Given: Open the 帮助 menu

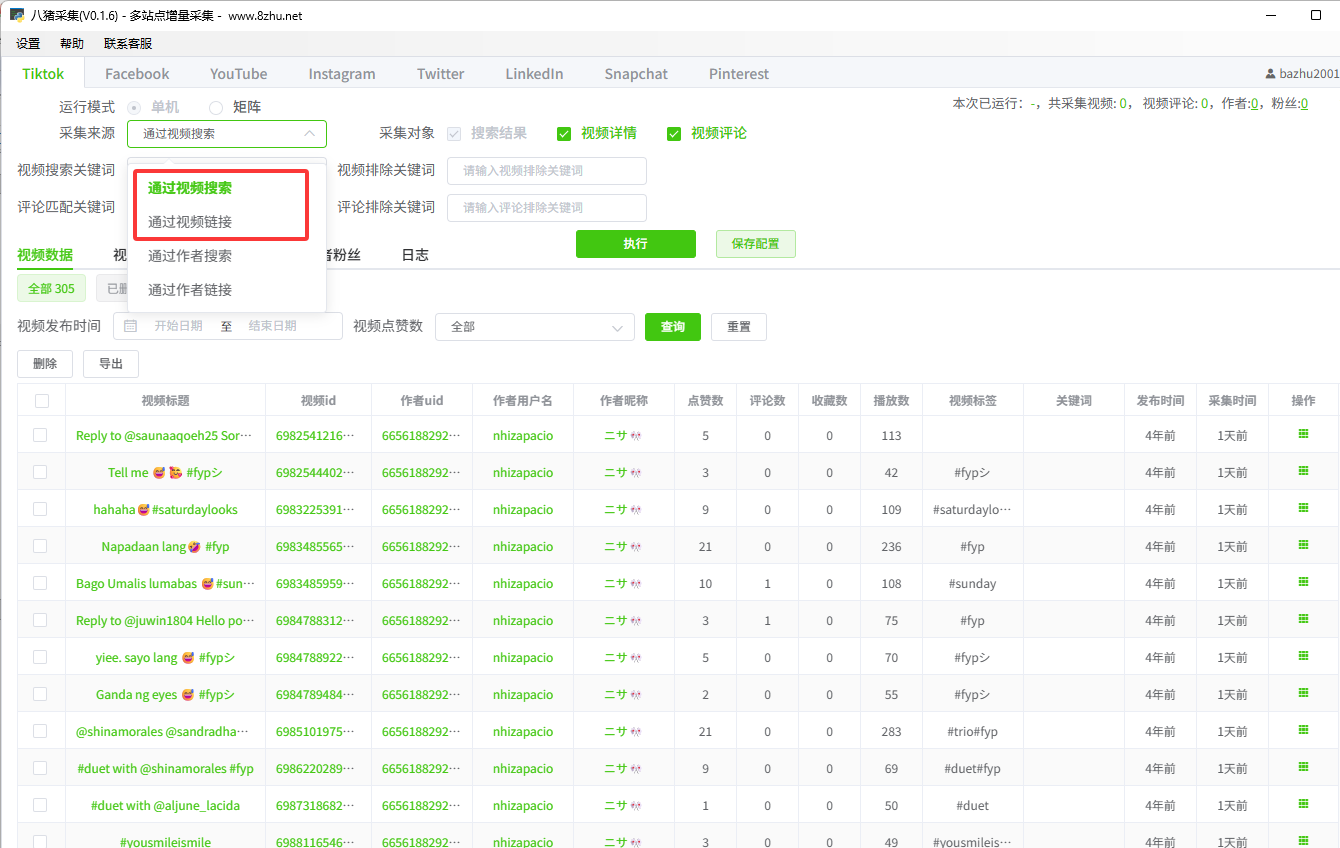Looking at the screenshot, I should [72, 44].
